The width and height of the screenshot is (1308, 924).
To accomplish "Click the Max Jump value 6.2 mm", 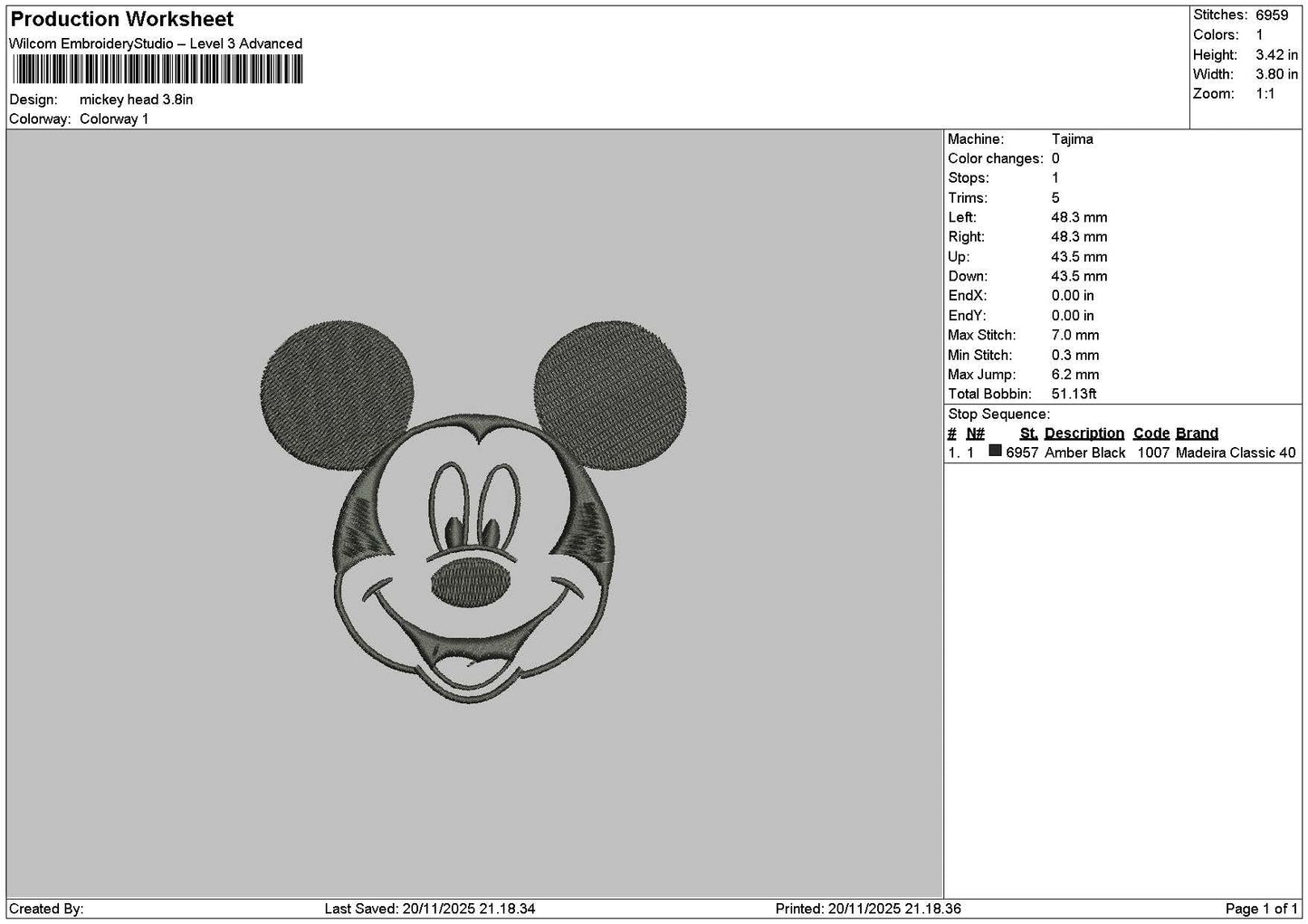I will pos(1075,375).
